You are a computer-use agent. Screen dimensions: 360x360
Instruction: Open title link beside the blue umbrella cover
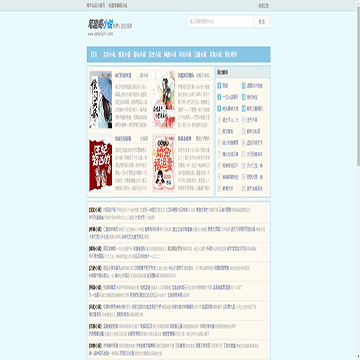click(x=123, y=75)
